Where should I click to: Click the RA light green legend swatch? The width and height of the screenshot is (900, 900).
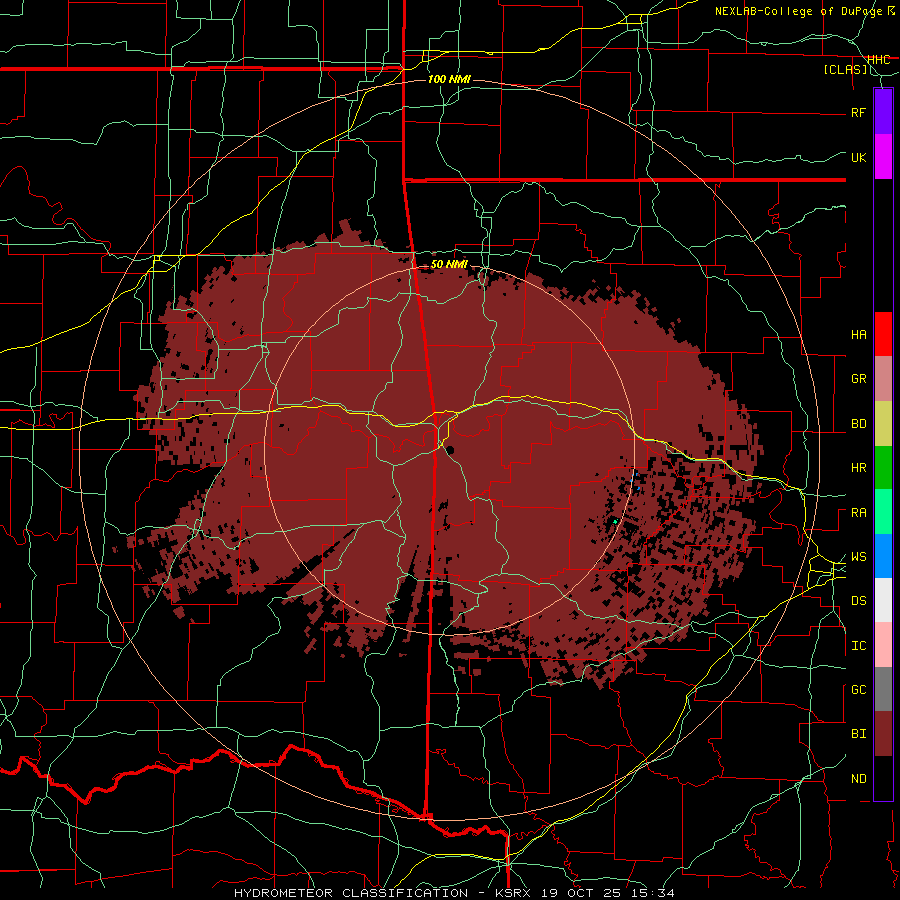[x=883, y=512]
